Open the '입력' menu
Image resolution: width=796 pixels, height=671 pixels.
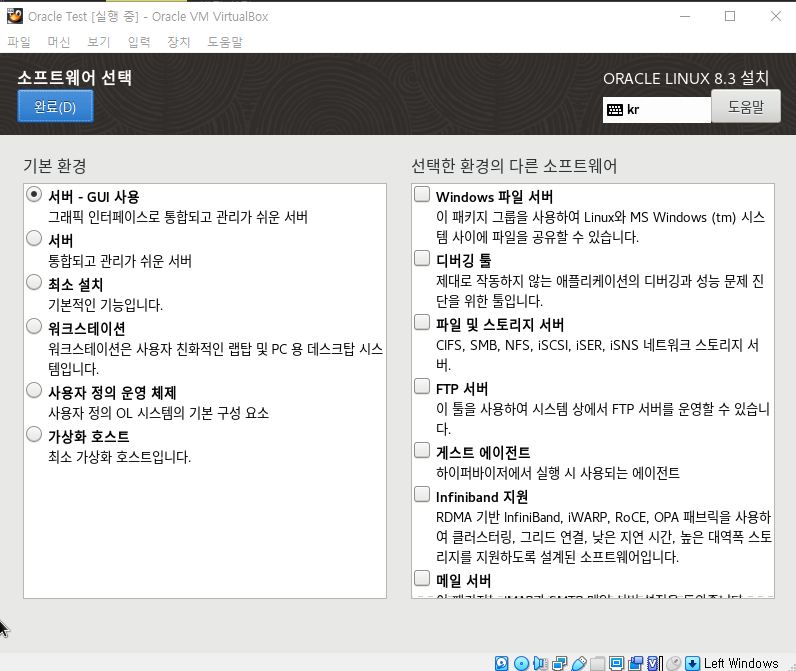(x=139, y=42)
